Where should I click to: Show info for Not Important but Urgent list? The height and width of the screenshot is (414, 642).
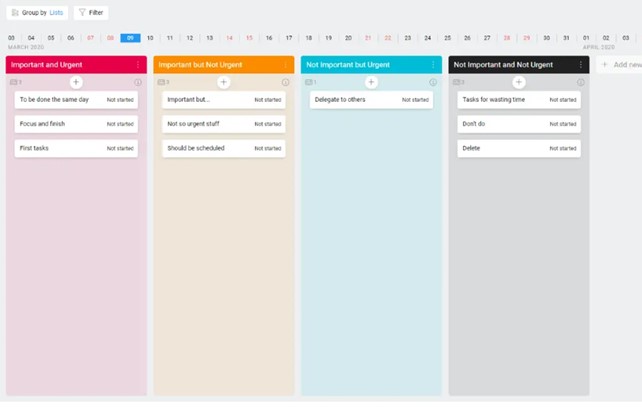(x=433, y=82)
